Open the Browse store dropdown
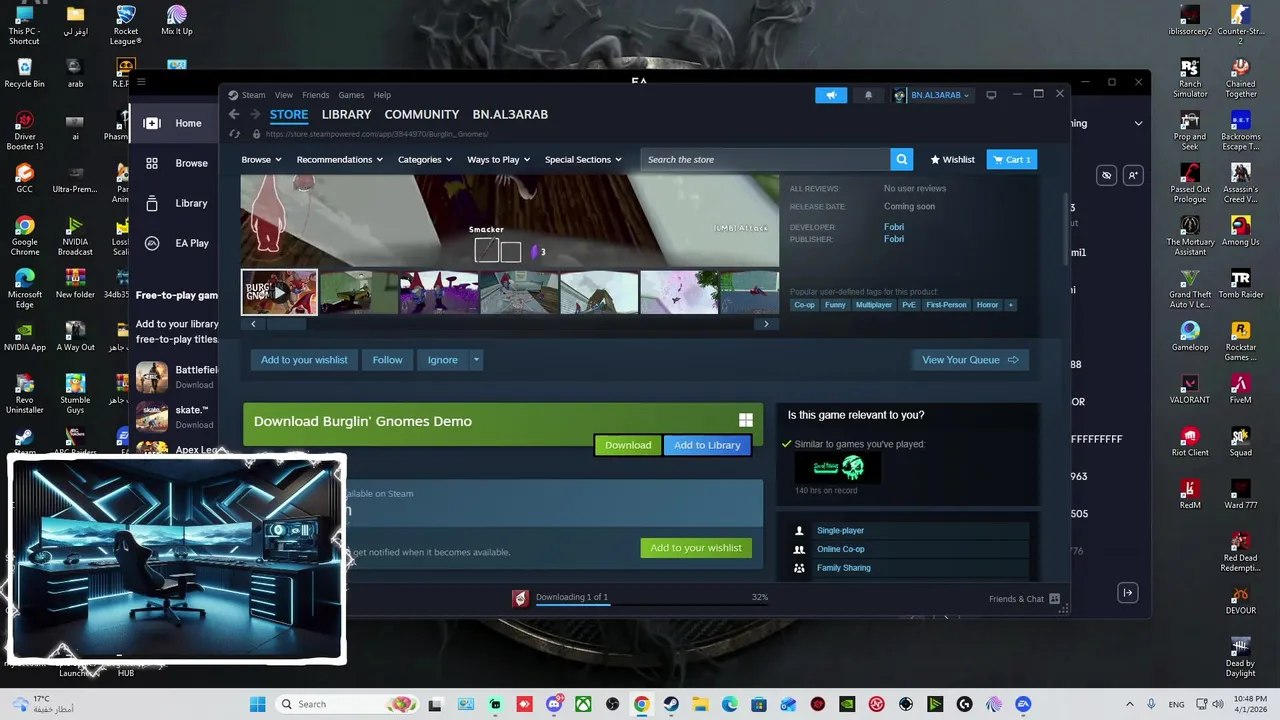1280x720 pixels. (261, 160)
